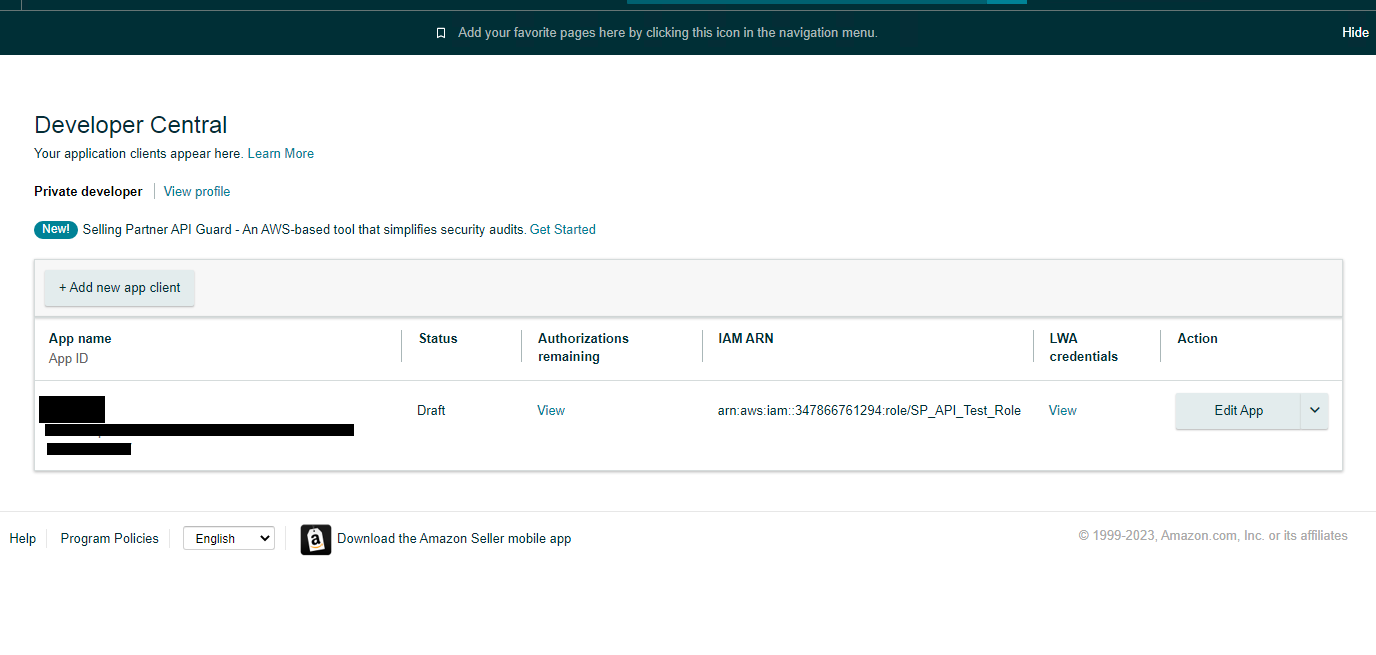View the LWA credentials
The image size is (1376, 655).
[1062, 411]
